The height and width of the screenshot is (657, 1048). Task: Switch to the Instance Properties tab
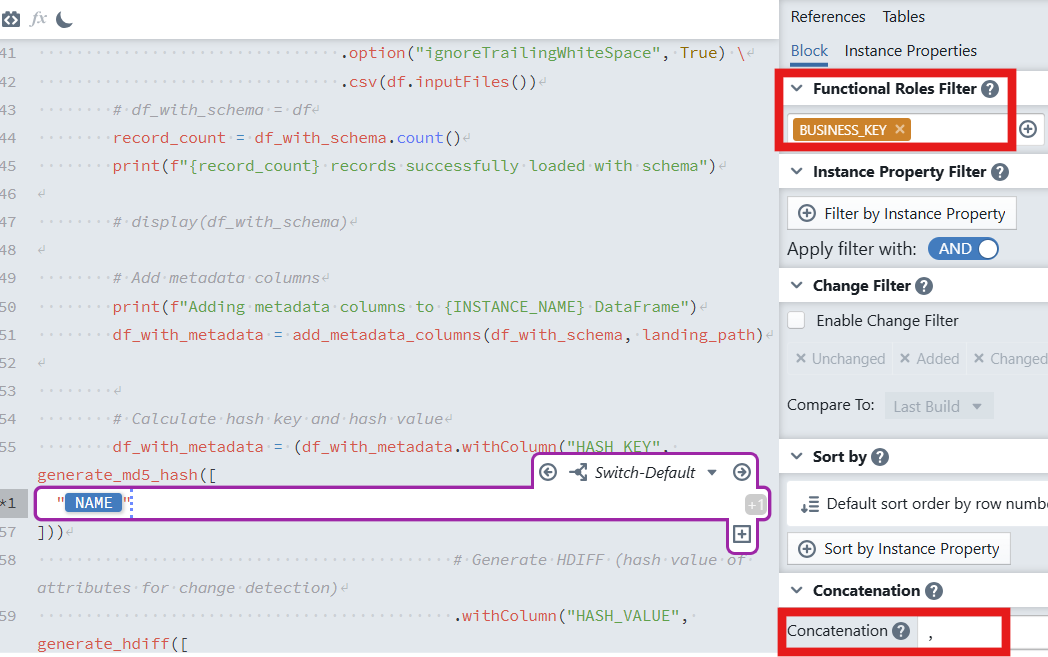pos(910,51)
